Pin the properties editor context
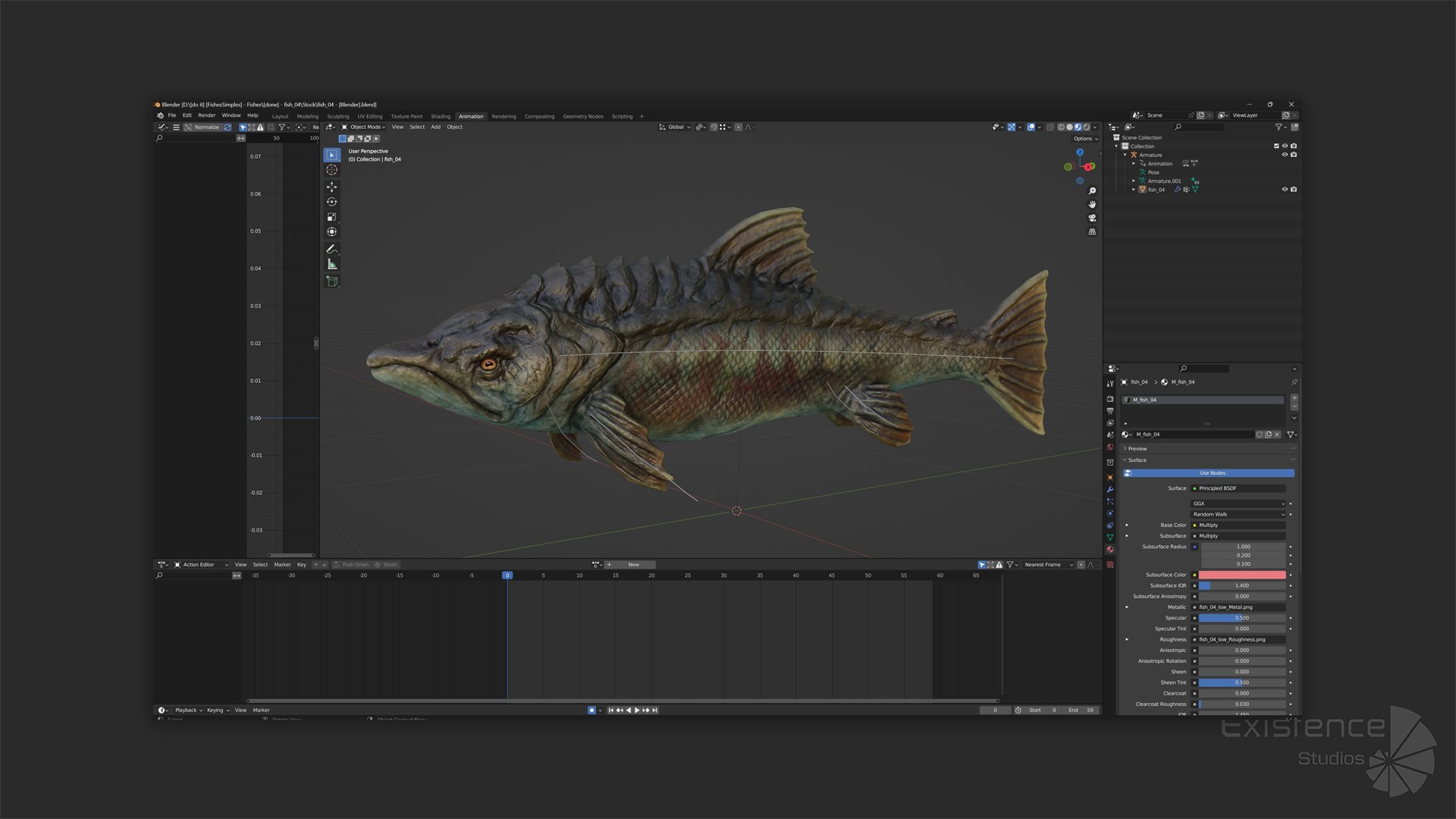1456x819 pixels. 1294,382
